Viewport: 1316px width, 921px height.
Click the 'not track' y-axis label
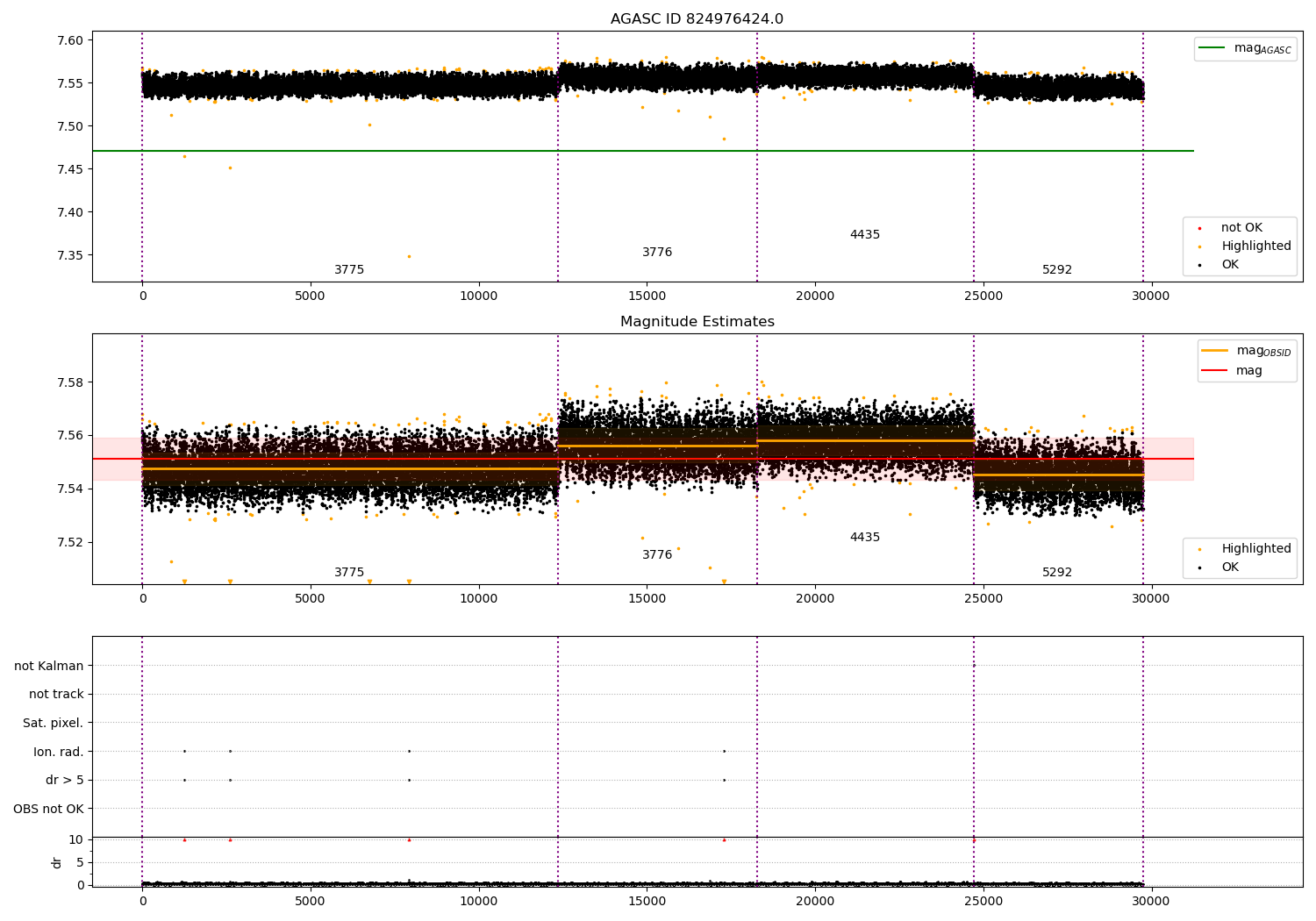pyautogui.click(x=56, y=695)
